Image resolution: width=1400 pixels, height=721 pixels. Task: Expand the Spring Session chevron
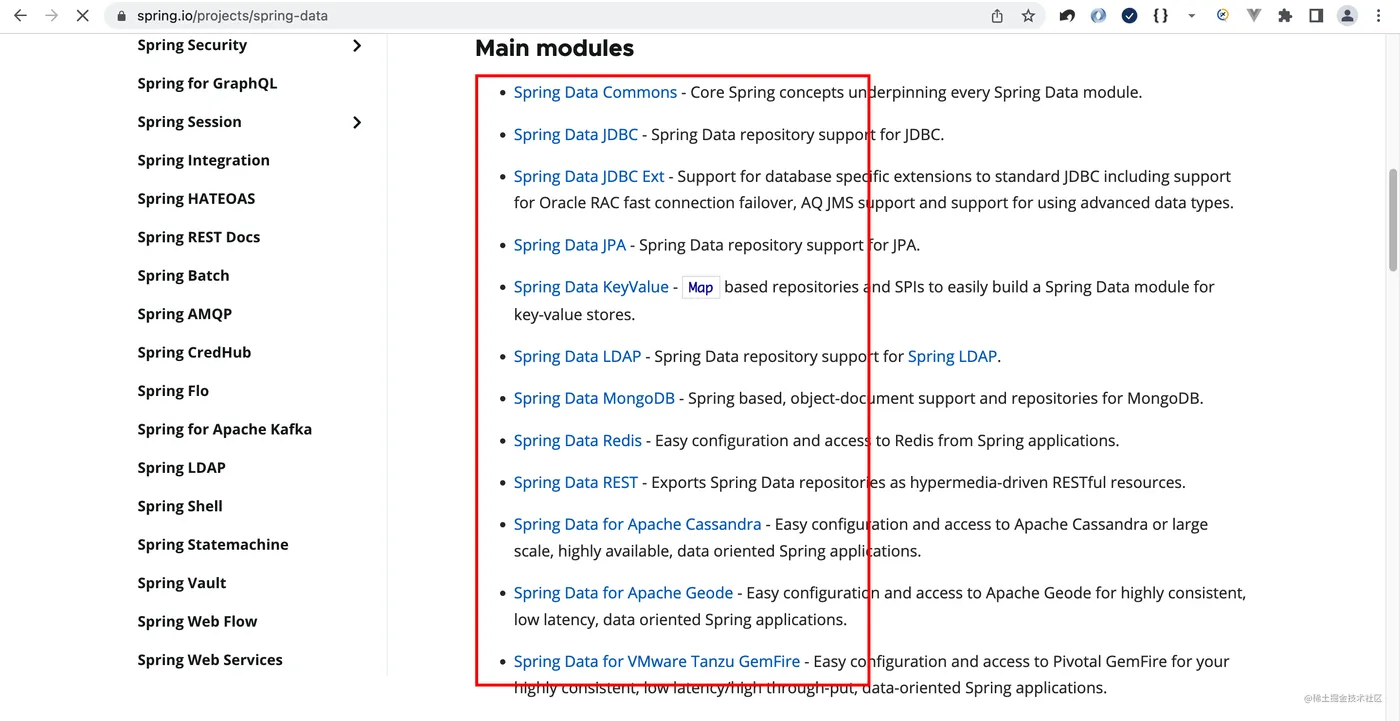(357, 122)
